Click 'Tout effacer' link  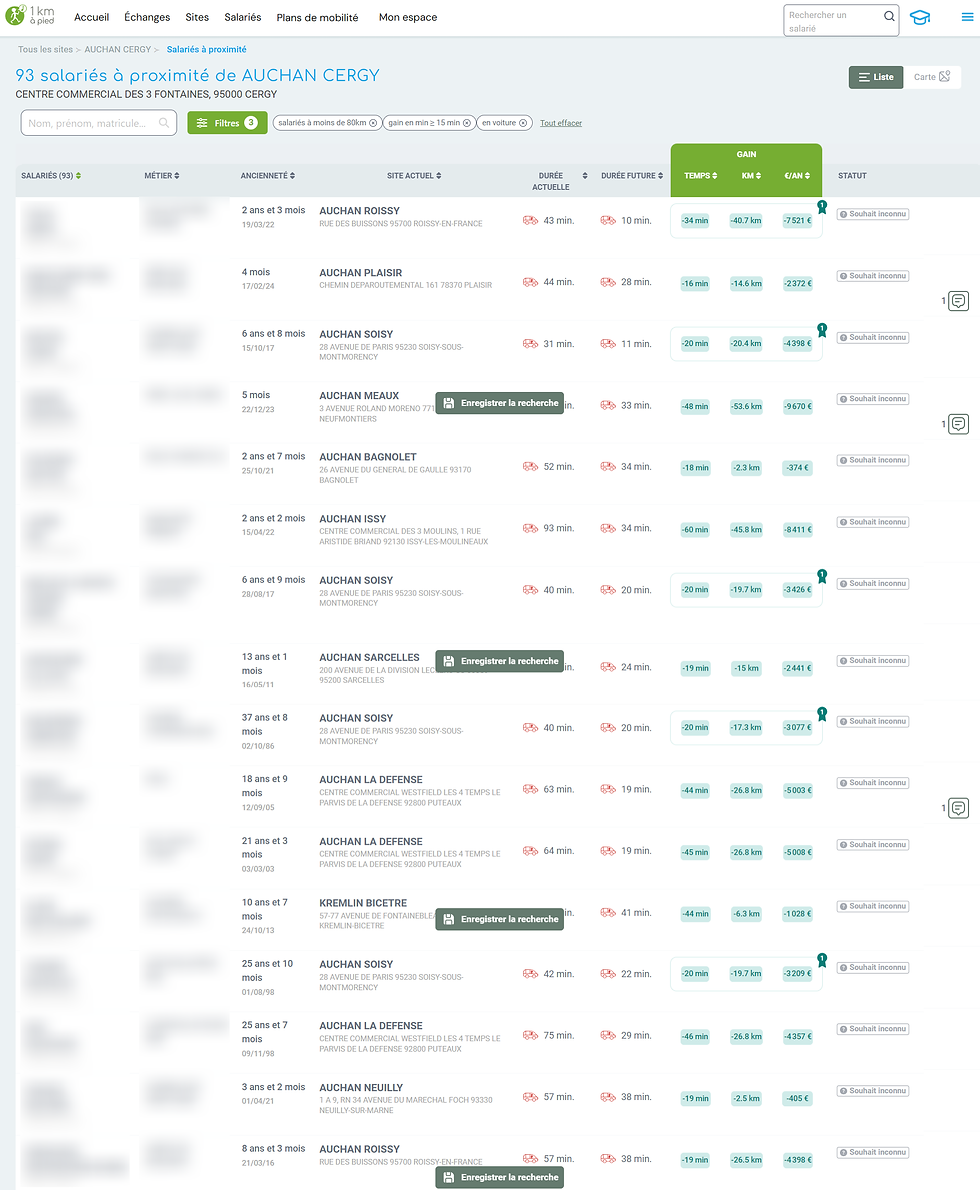pyautogui.click(x=561, y=123)
